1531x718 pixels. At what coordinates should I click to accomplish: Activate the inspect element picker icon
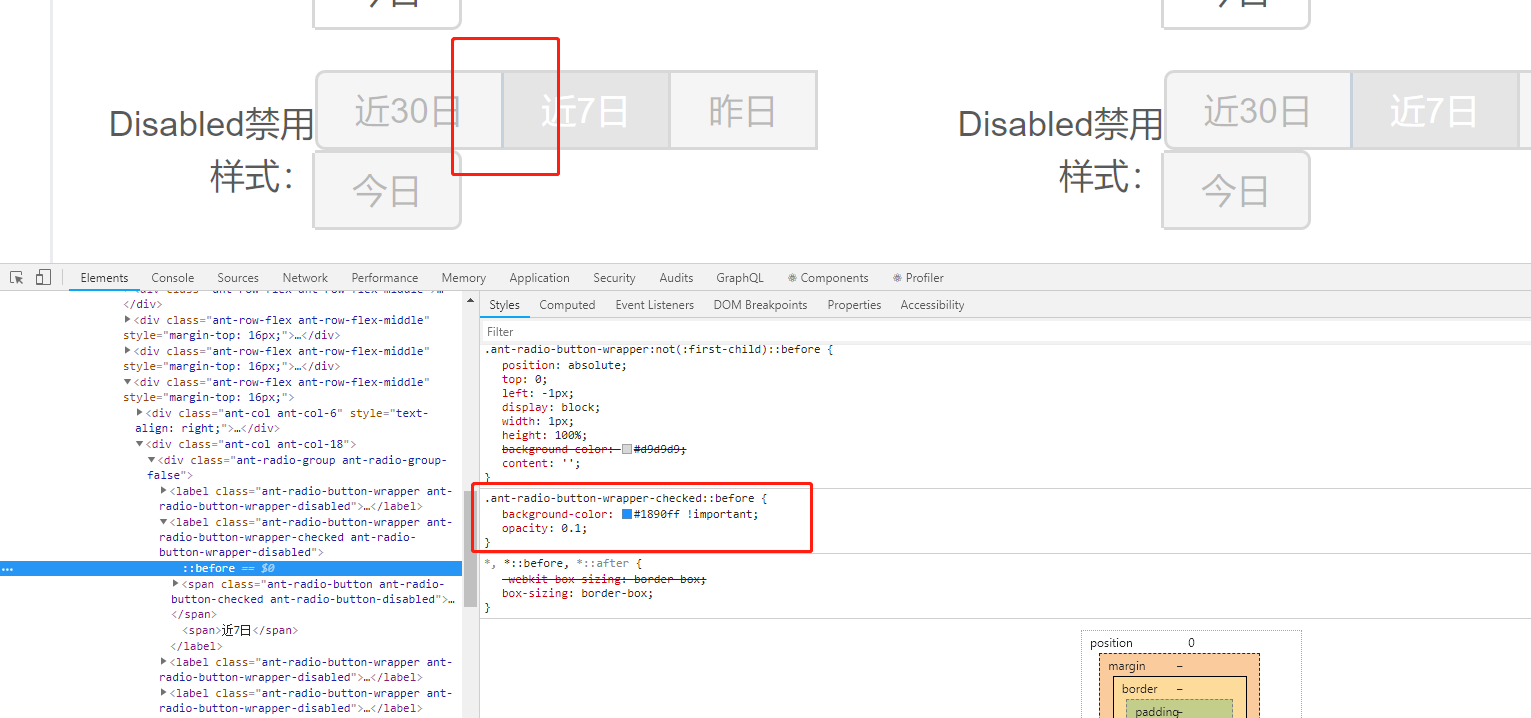pos(17,277)
